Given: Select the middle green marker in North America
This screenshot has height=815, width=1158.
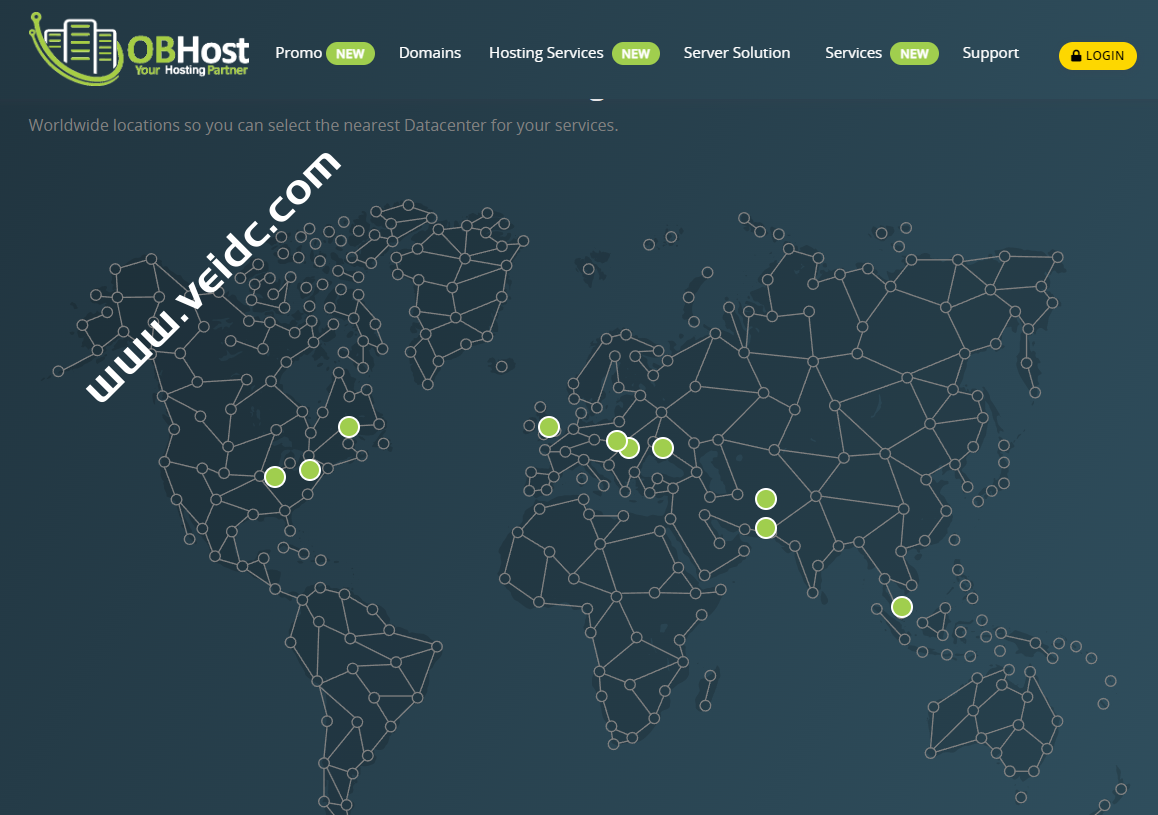Looking at the screenshot, I should (x=310, y=469).
